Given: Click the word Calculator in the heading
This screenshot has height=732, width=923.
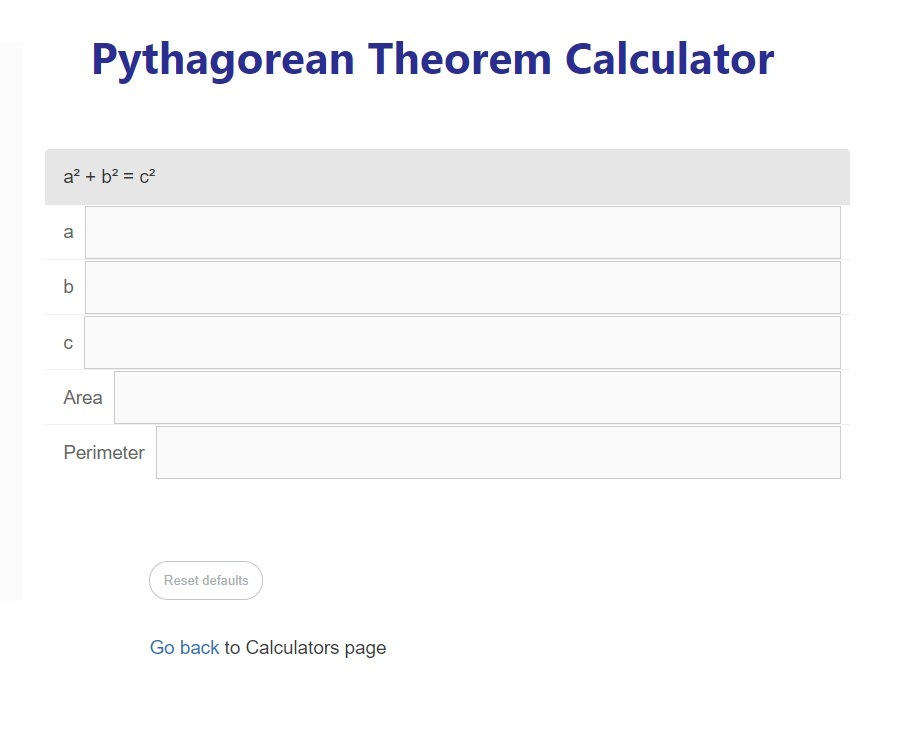Looking at the screenshot, I should [669, 59].
